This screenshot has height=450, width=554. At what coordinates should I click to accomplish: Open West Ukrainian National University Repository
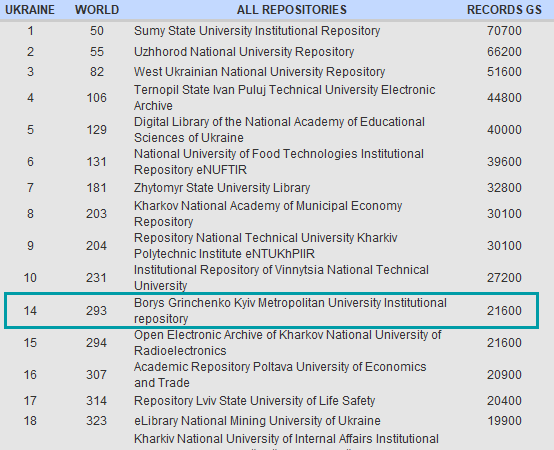tap(259, 72)
